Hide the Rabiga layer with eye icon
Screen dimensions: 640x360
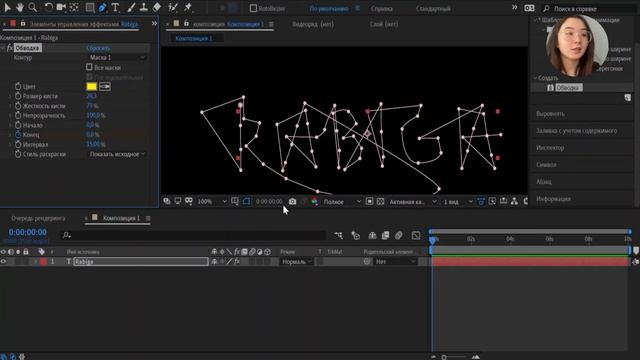tap(3, 261)
